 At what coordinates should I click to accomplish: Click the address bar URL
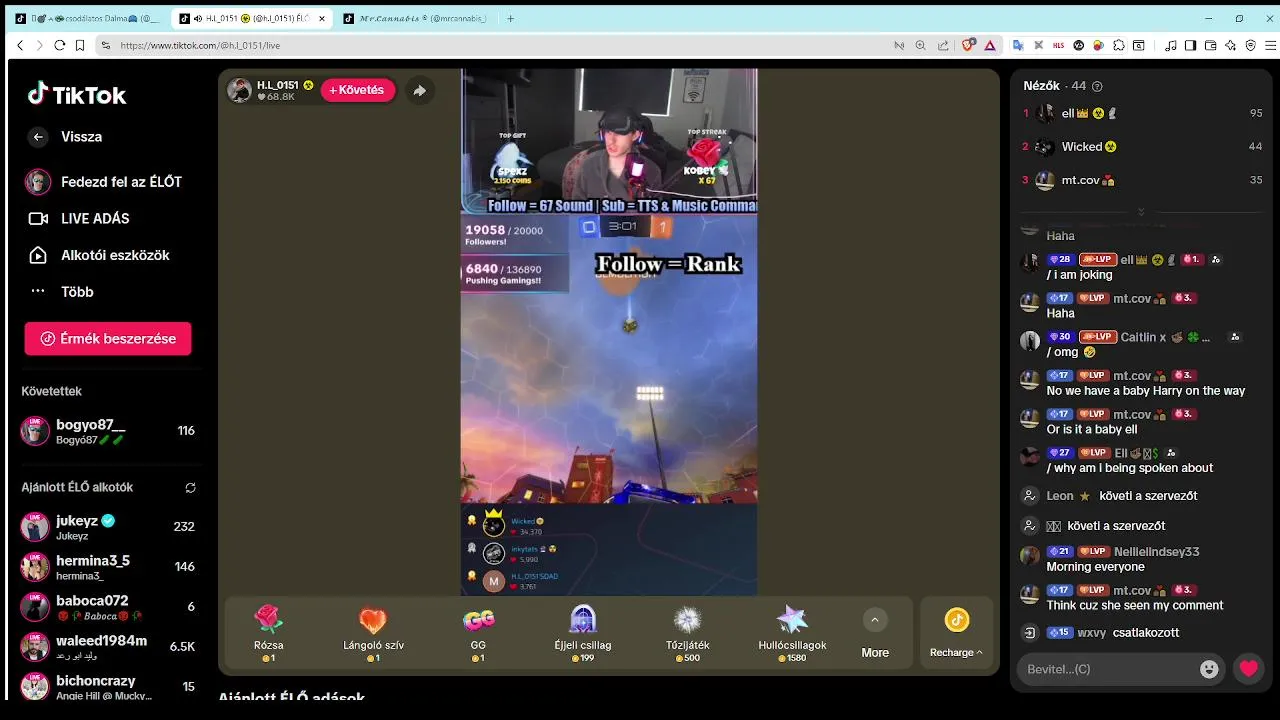(200, 45)
